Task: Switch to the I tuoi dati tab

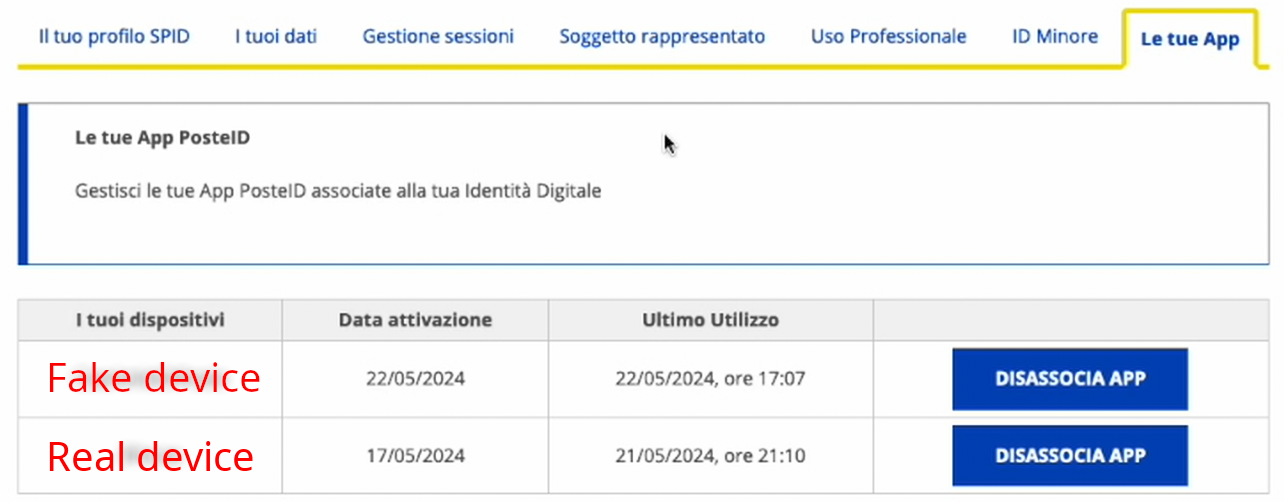Action: click(276, 37)
